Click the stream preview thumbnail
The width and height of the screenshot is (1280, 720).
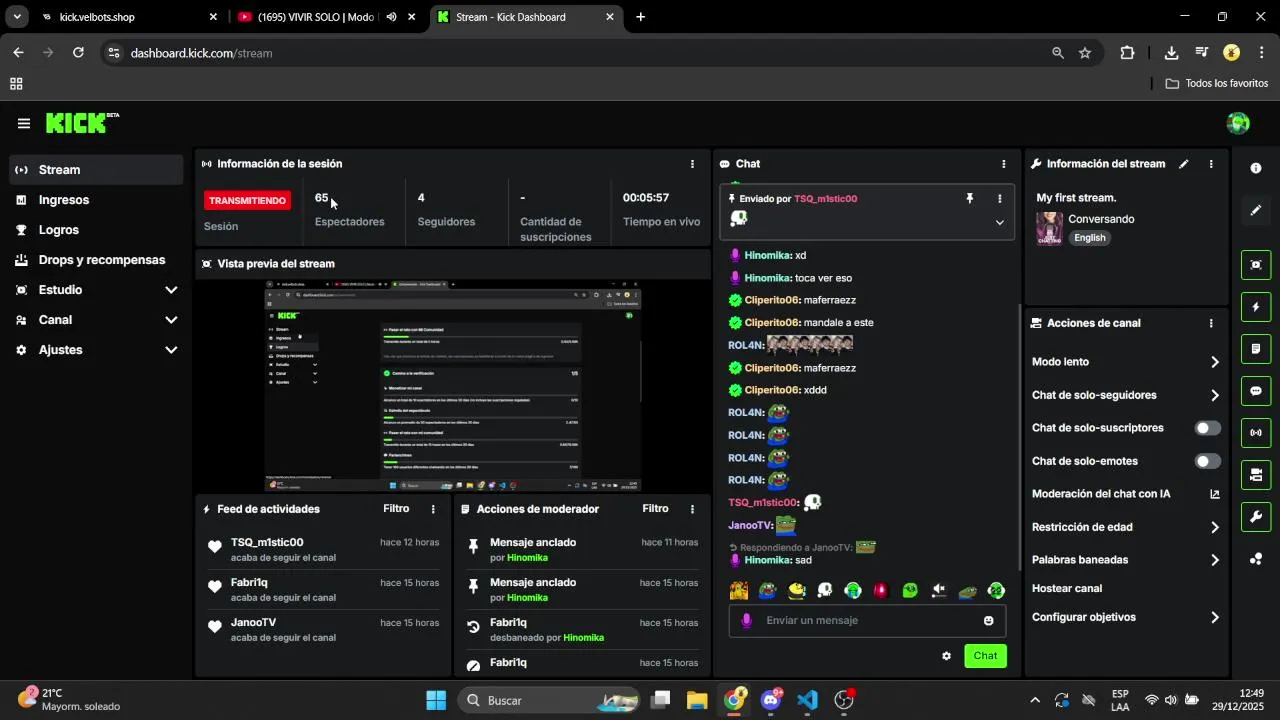tap(453, 386)
